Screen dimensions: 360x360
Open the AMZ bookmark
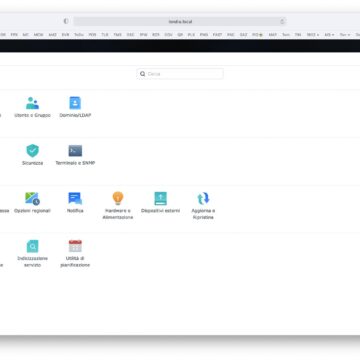coord(52,35)
